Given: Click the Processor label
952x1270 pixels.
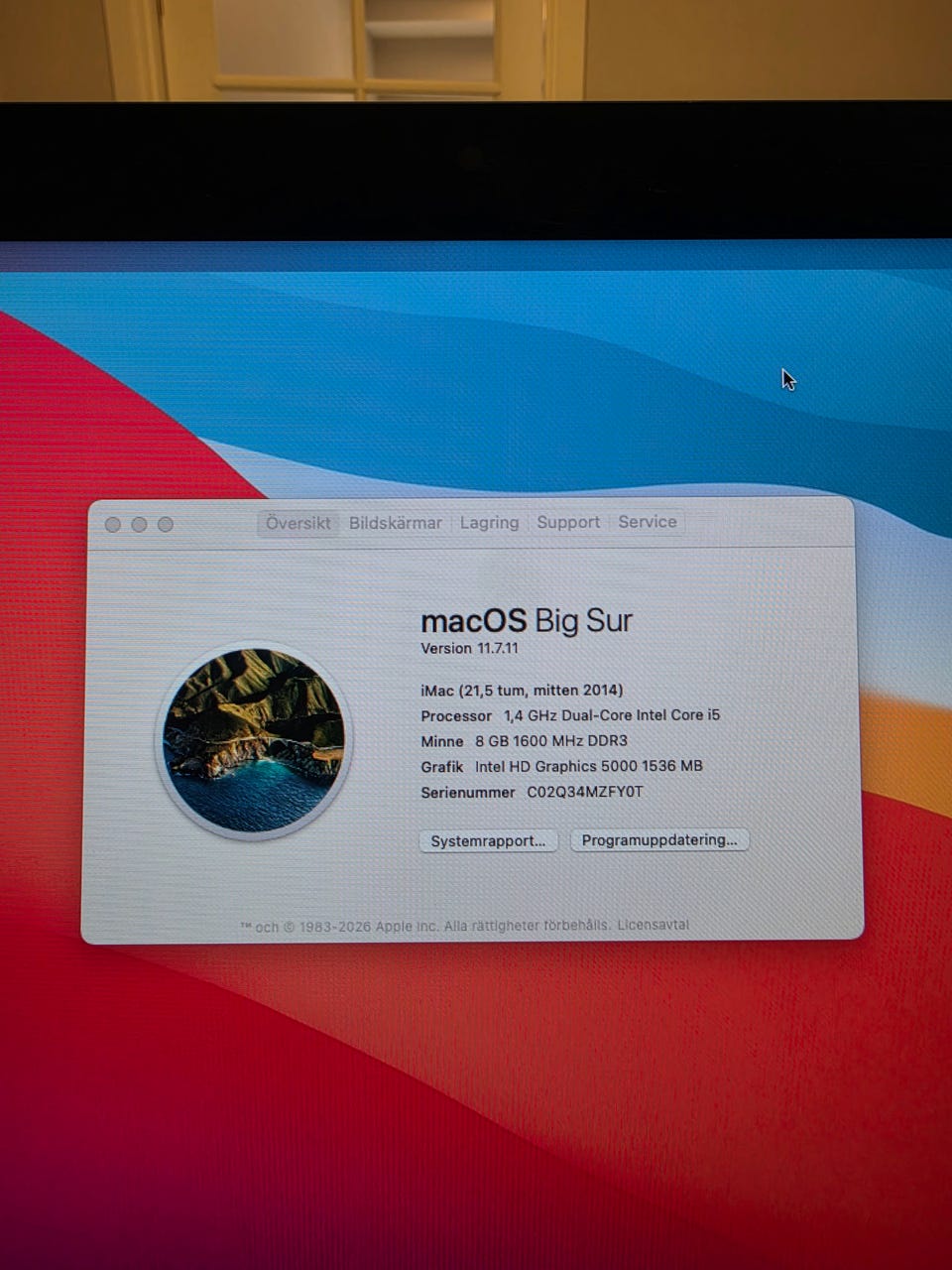Looking at the screenshot, I should point(456,716).
